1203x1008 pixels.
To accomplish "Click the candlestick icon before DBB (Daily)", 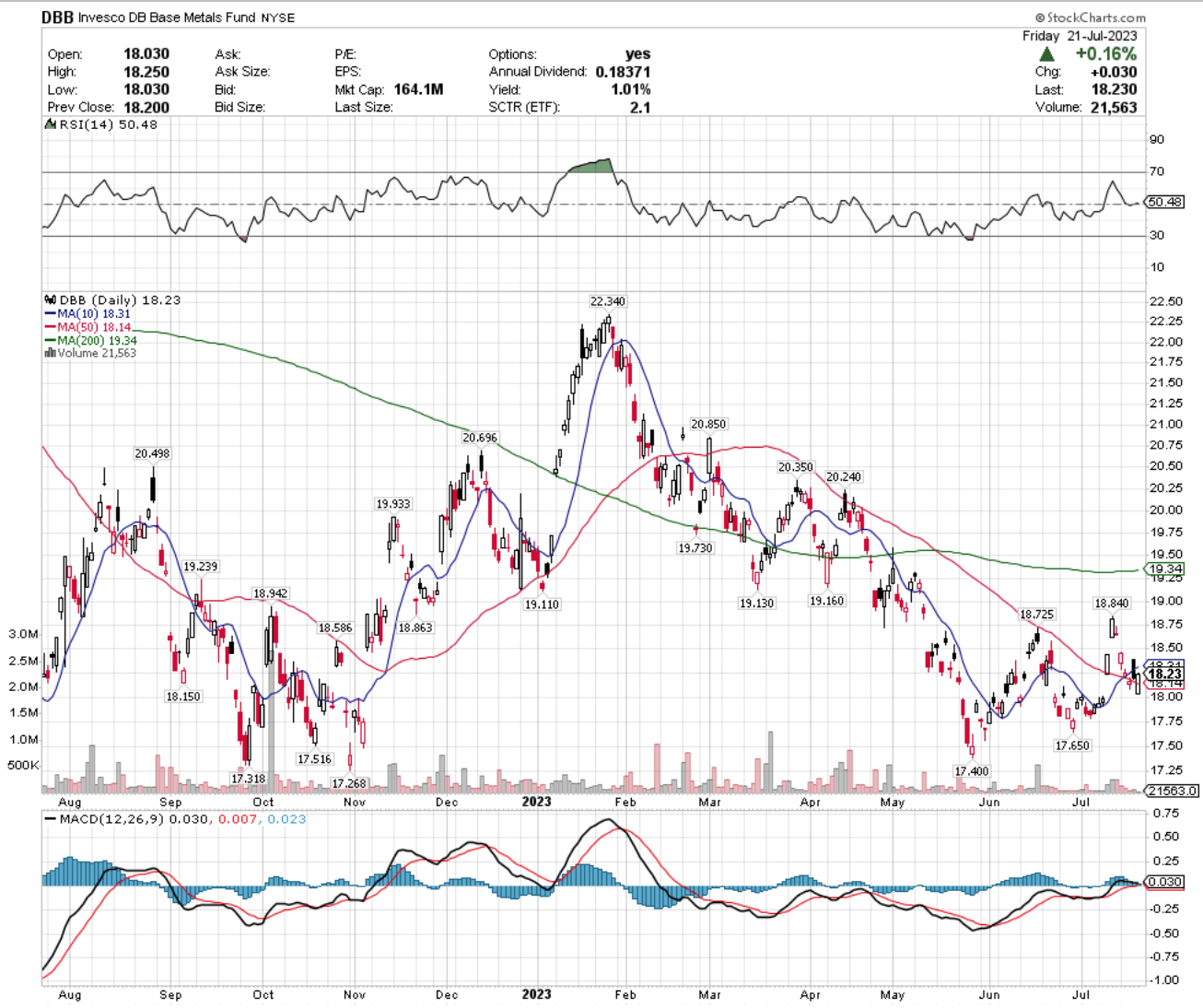I will tap(51, 299).
